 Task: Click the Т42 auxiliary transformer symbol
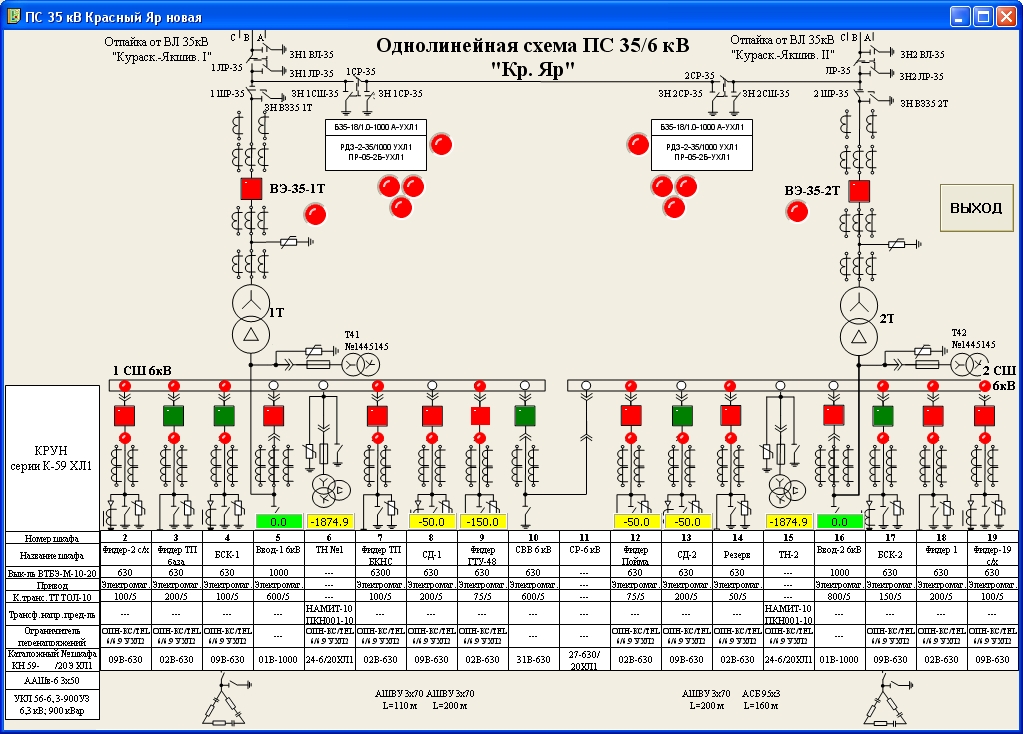coord(970,365)
